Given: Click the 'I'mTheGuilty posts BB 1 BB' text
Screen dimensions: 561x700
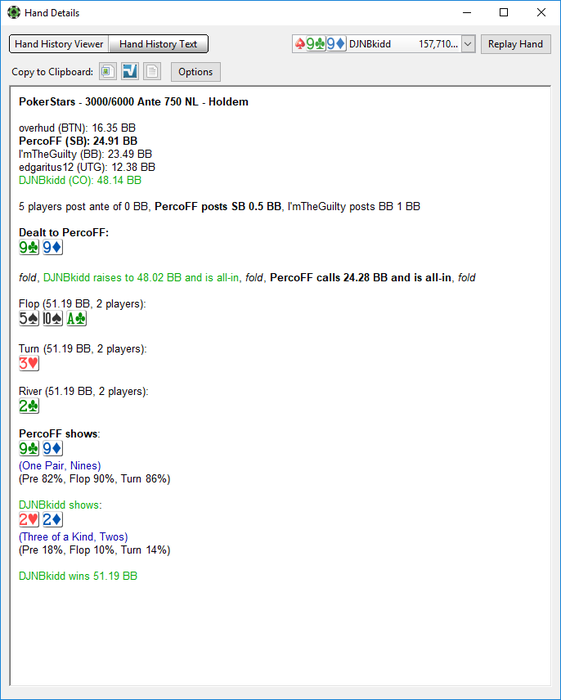Looking at the screenshot, I should 354,206.
